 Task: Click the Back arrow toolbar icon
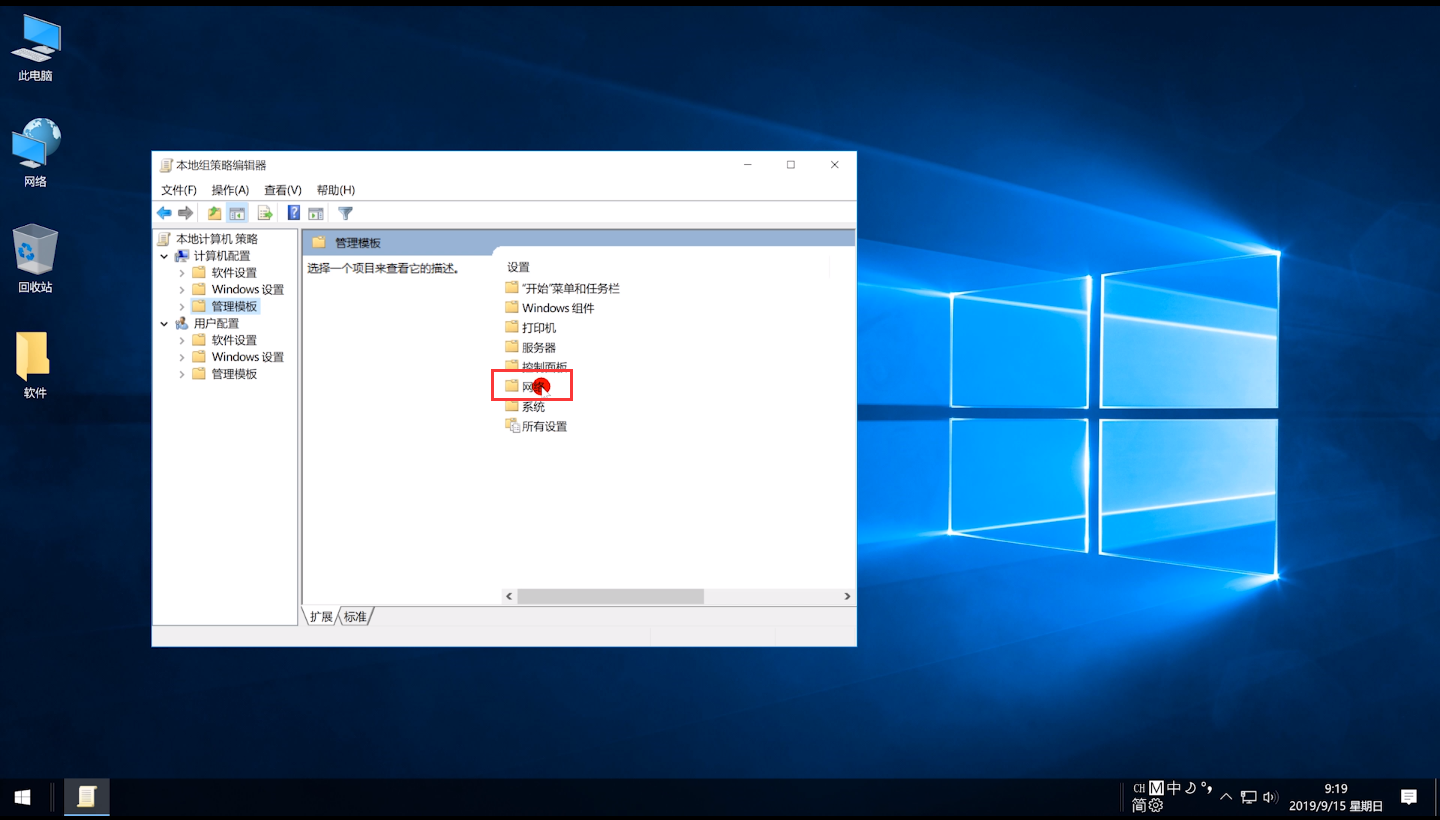tap(164, 213)
